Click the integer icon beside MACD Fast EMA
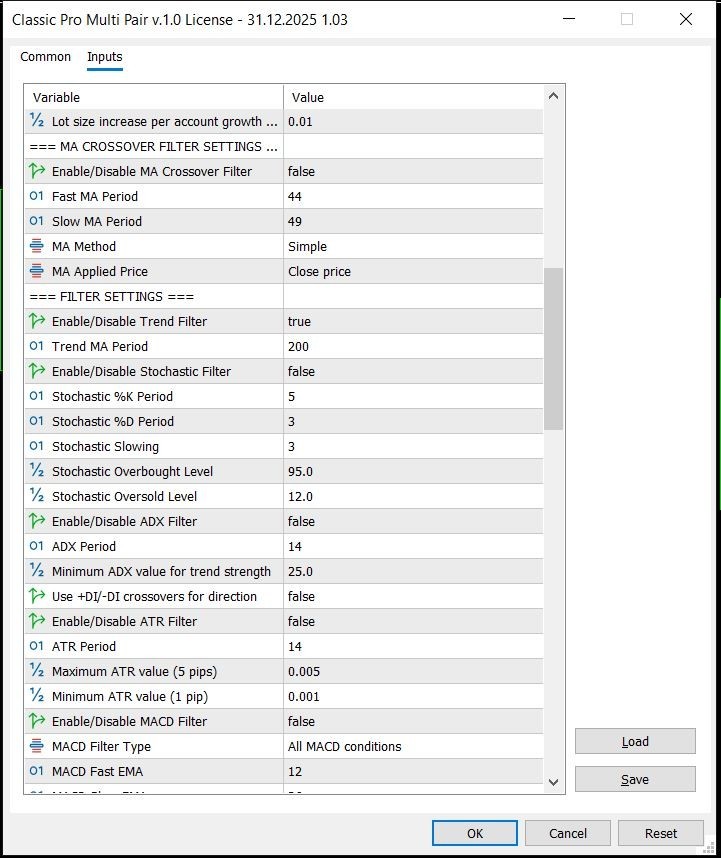721x858 pixels. [x=37, y=771]
